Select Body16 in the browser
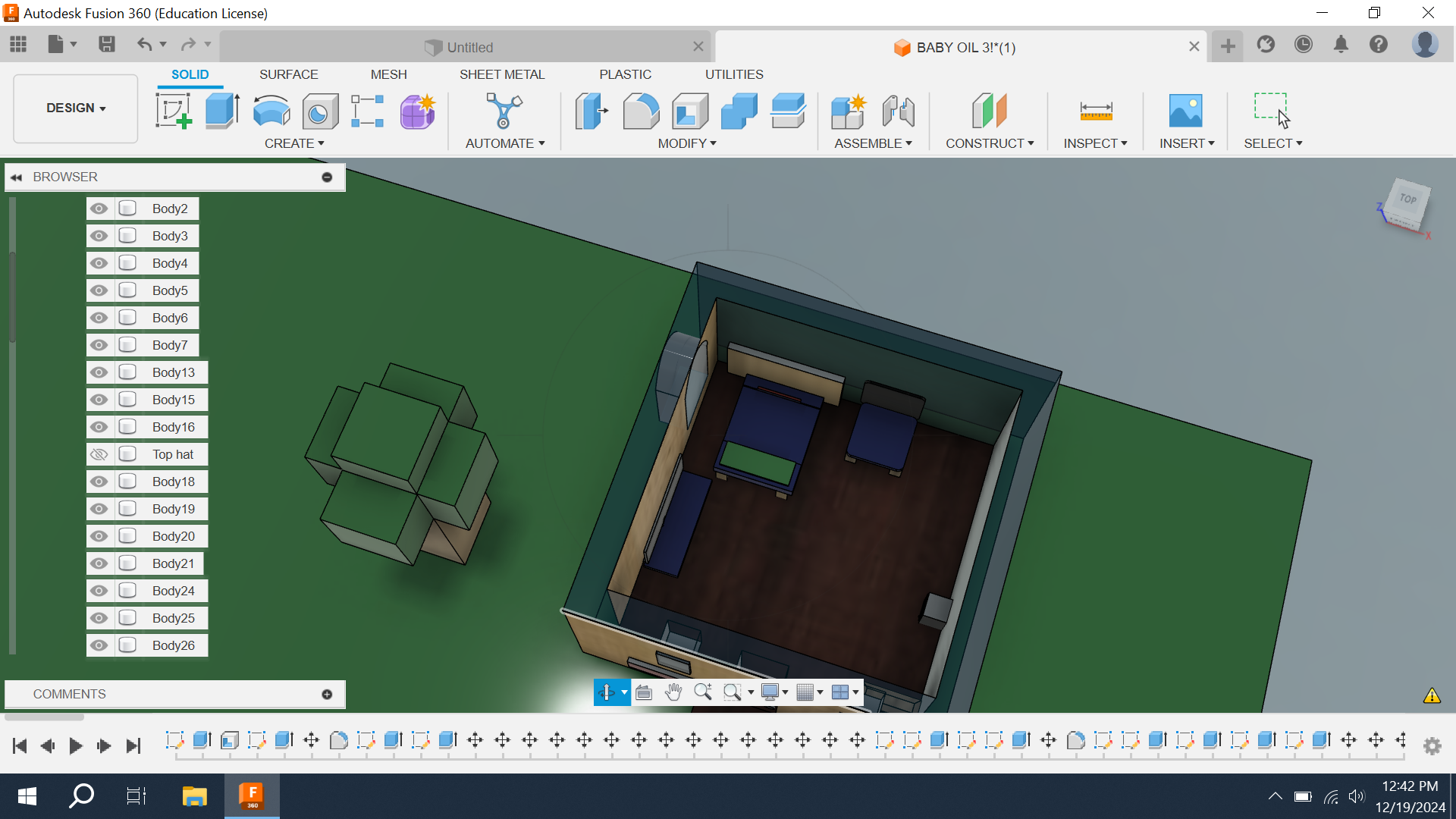This screenshot has height=819, width=1456. [173, 427]
